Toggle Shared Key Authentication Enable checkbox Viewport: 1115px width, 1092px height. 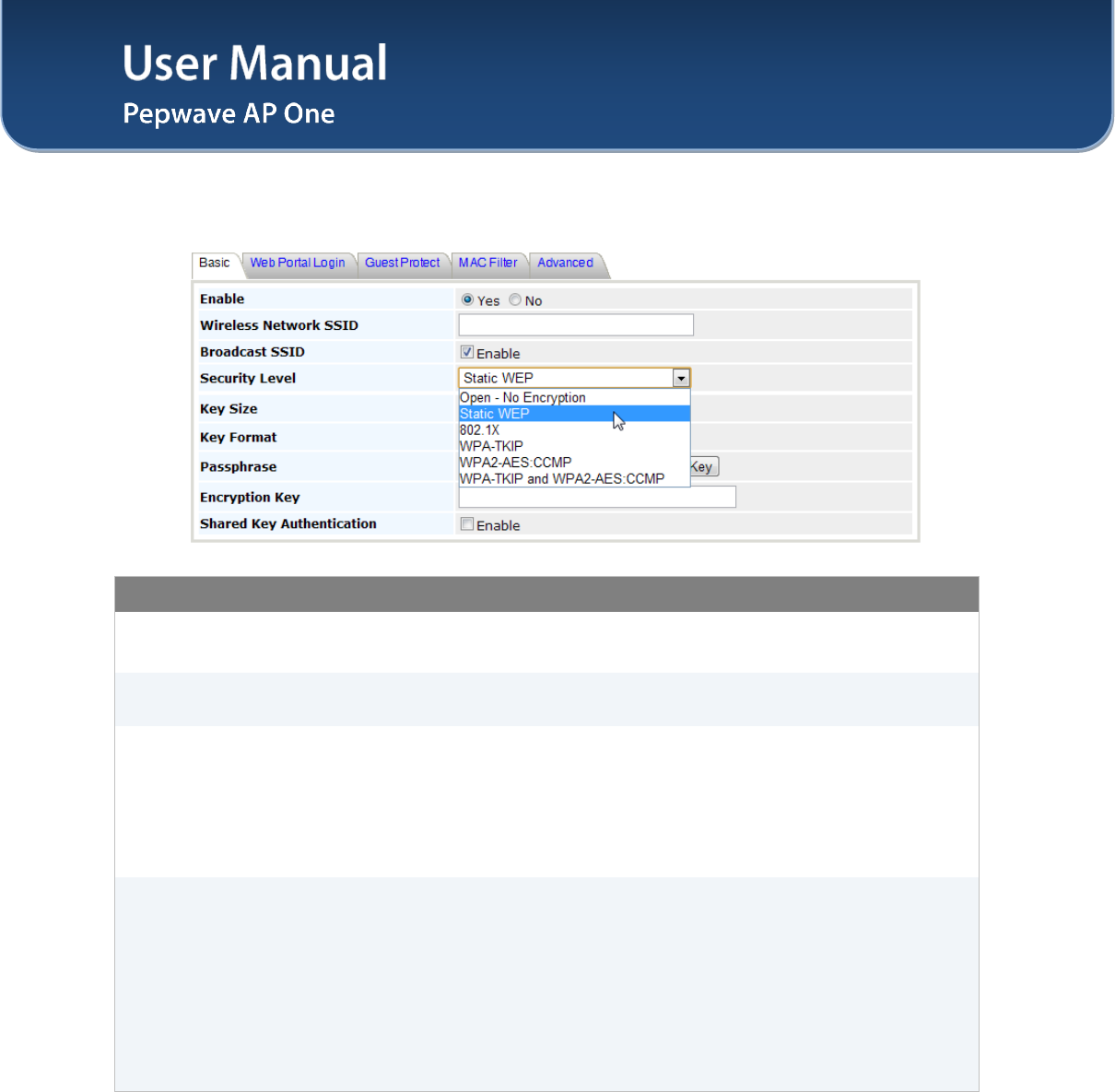(467, 524)
